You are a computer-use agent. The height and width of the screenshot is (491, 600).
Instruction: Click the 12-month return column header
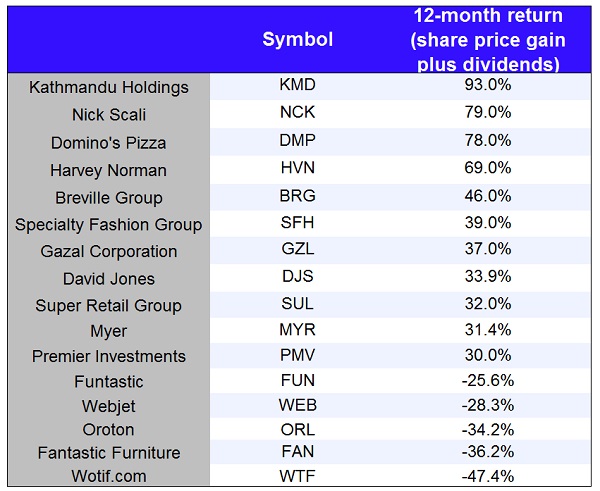click(x=489, y=40)
